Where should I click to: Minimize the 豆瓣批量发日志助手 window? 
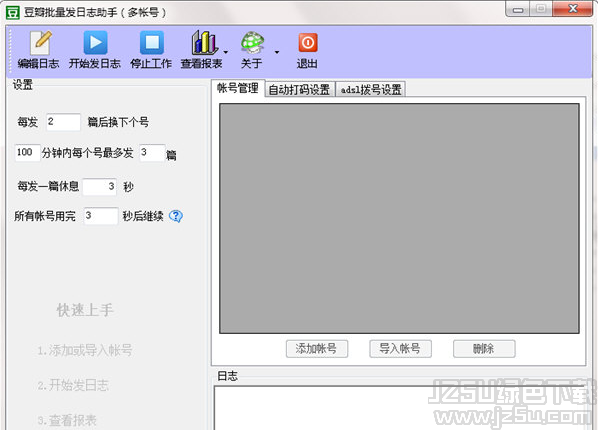point(518,10)
